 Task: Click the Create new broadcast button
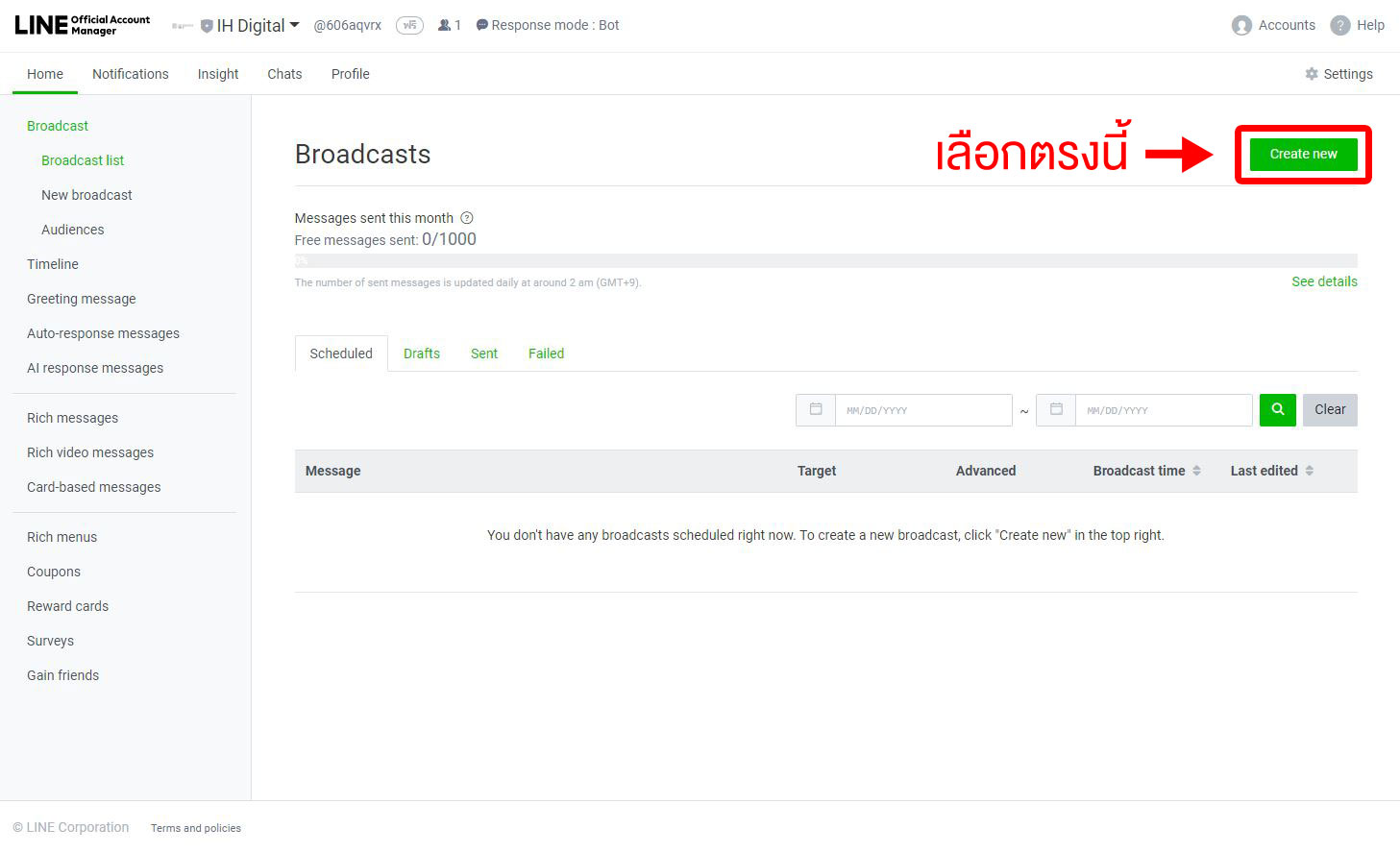click(x=1302, y=154)
